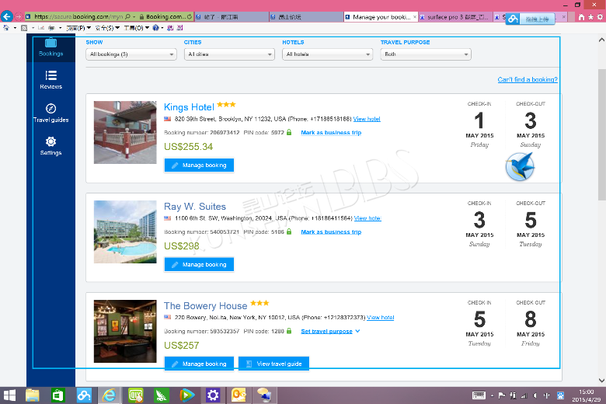Screen dimensions: 606x404
Task: Open the 页面(P) menu in the command bar
Action: (78, 28)
